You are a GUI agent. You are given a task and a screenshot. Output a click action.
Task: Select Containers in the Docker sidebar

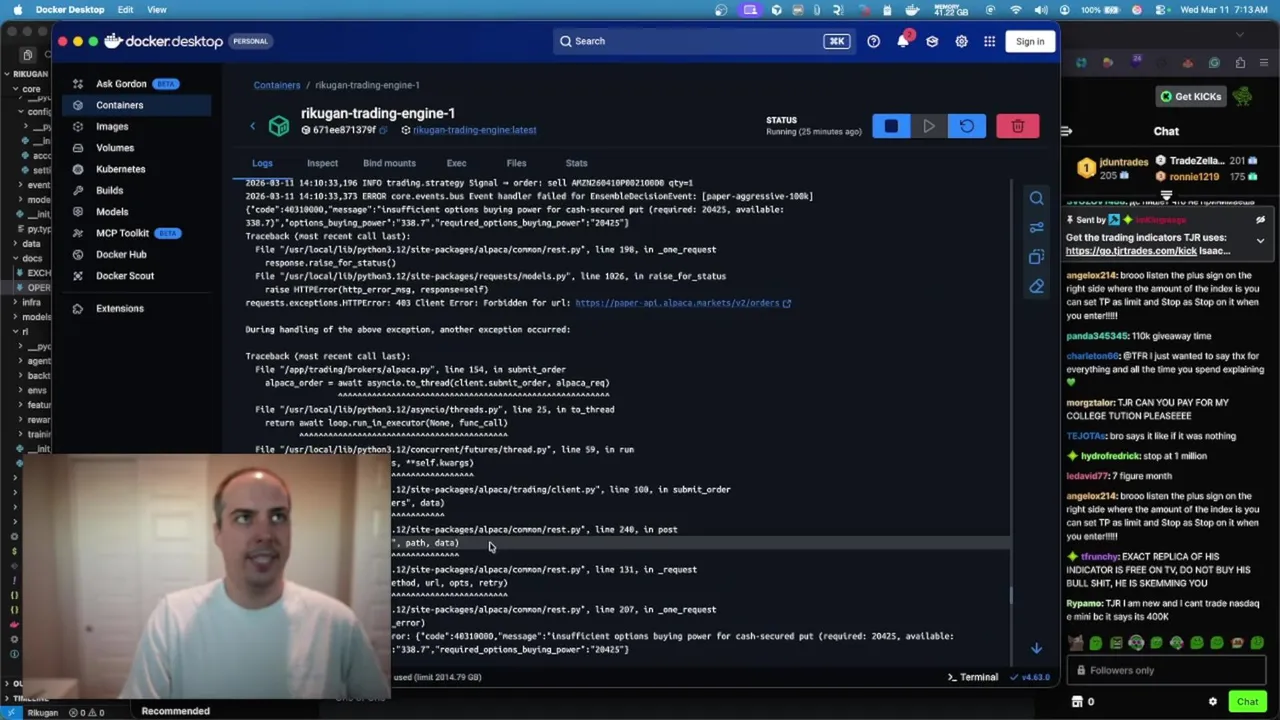point(136,105)
